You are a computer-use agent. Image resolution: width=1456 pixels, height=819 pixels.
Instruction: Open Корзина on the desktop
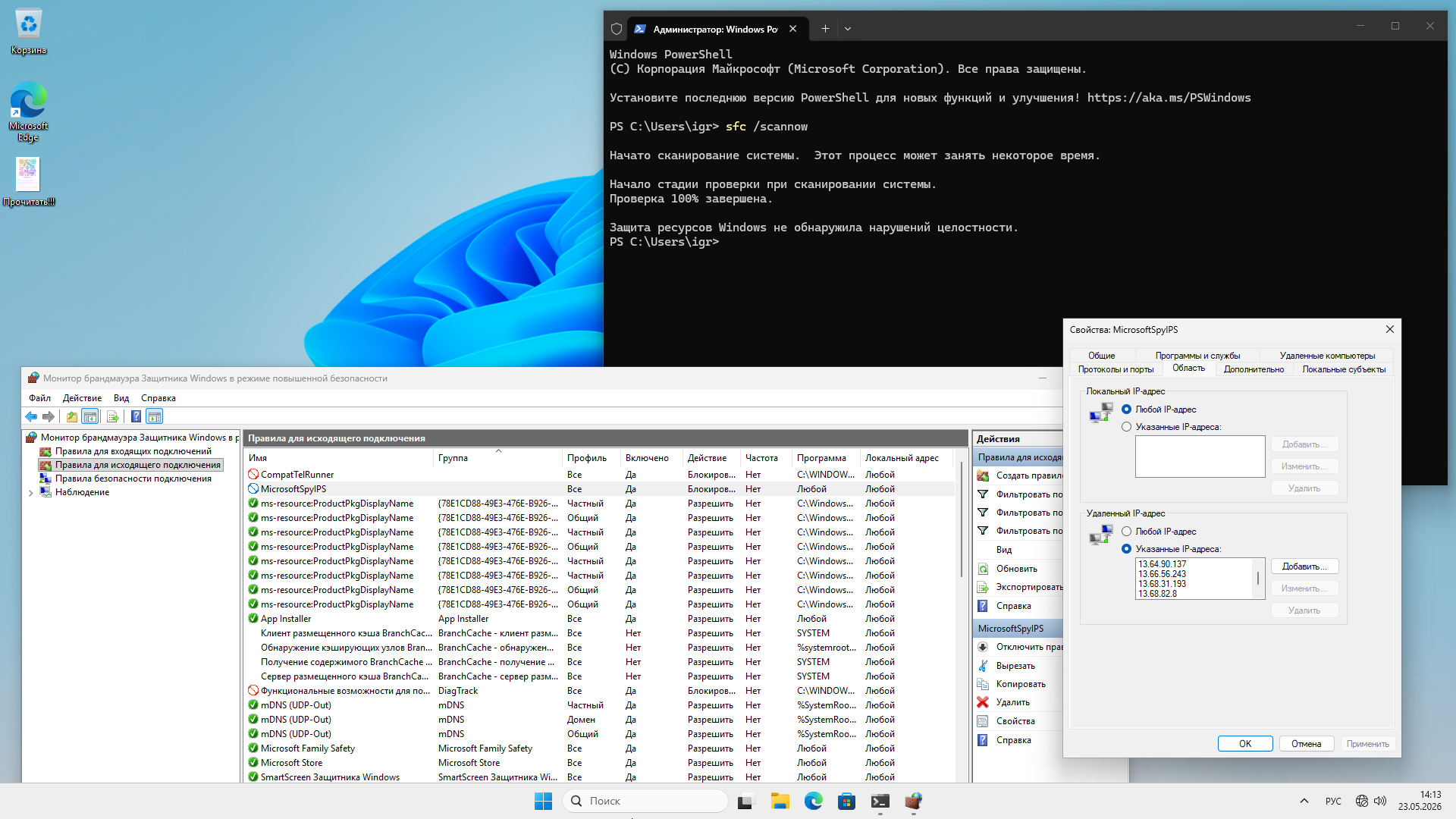coord(29,32)
